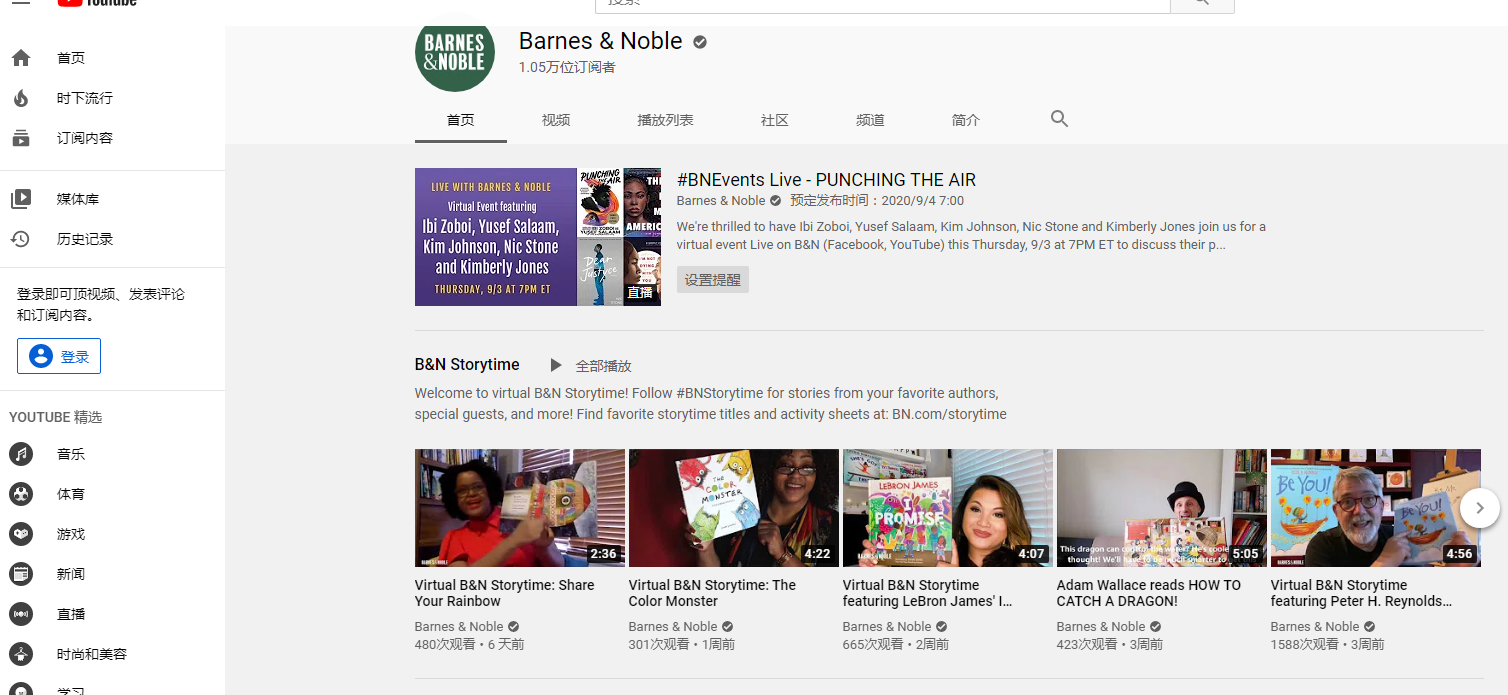
Task: Open the Sports icon in sidebar
Action: click(x=21, y=494)
